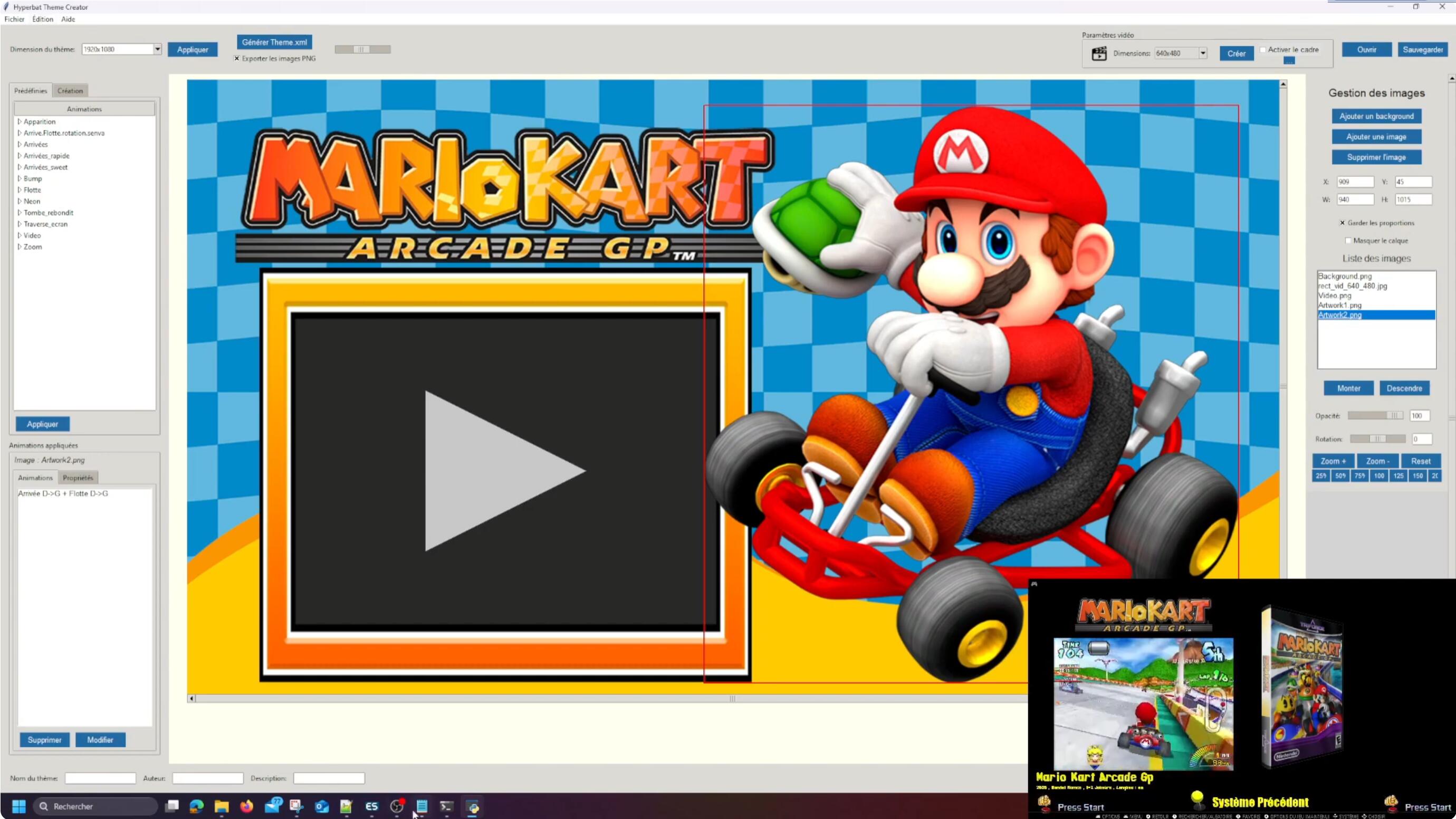Screen dimensions: 1456x819
Task: Switch to the Création tab
Action: [x=70, y=90]
